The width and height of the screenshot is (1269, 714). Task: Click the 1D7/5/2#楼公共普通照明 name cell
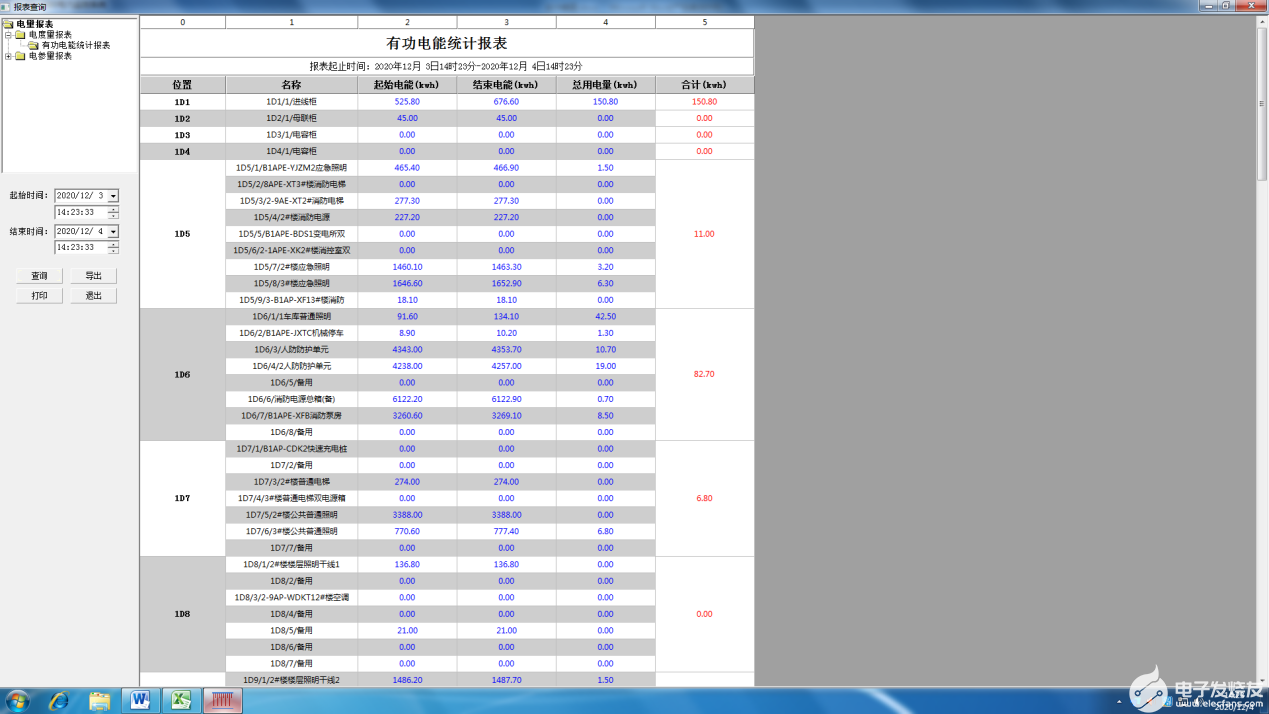[291, 515]
